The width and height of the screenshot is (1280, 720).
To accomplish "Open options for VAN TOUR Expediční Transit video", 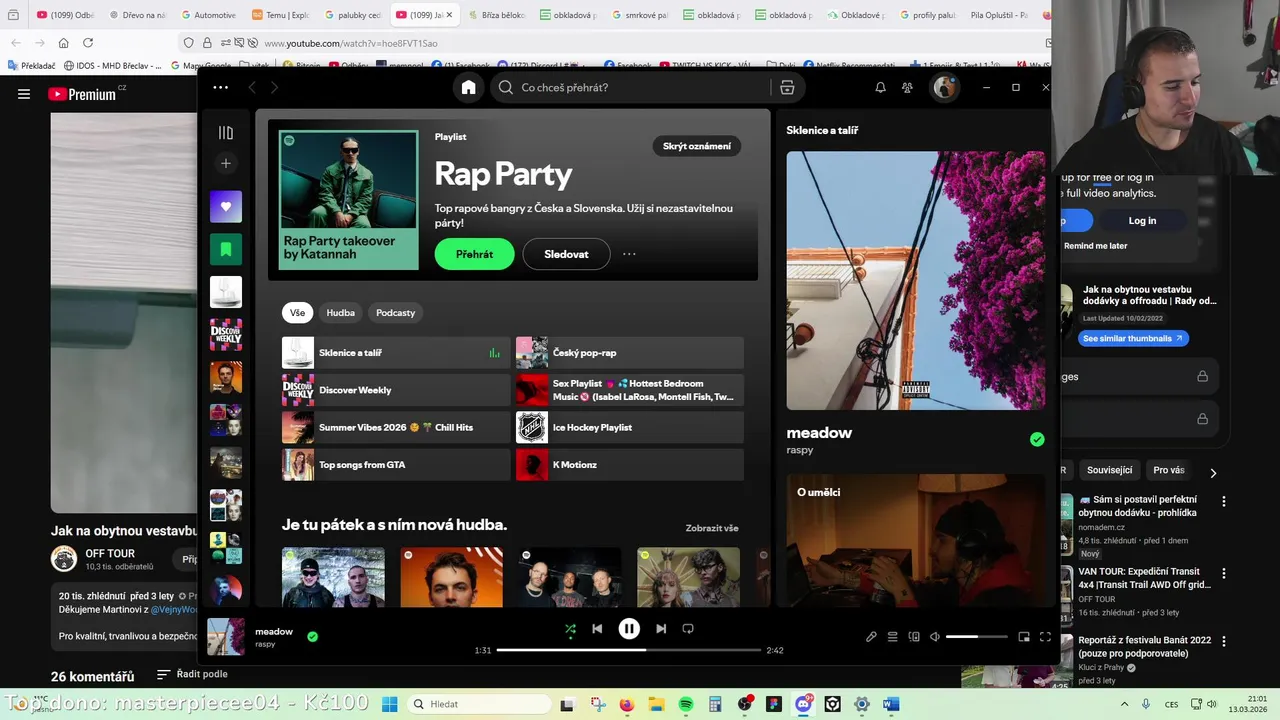I will 1223,574.
